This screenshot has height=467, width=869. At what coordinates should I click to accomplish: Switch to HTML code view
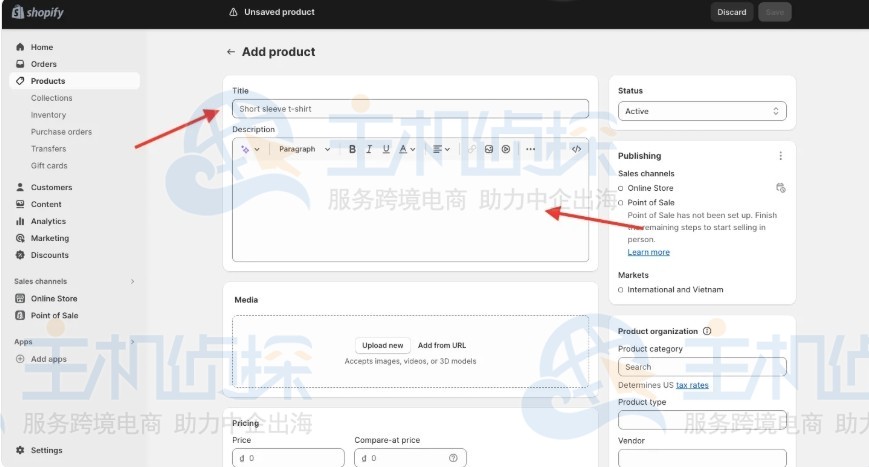pyautogui.click(x=576, y=149)
